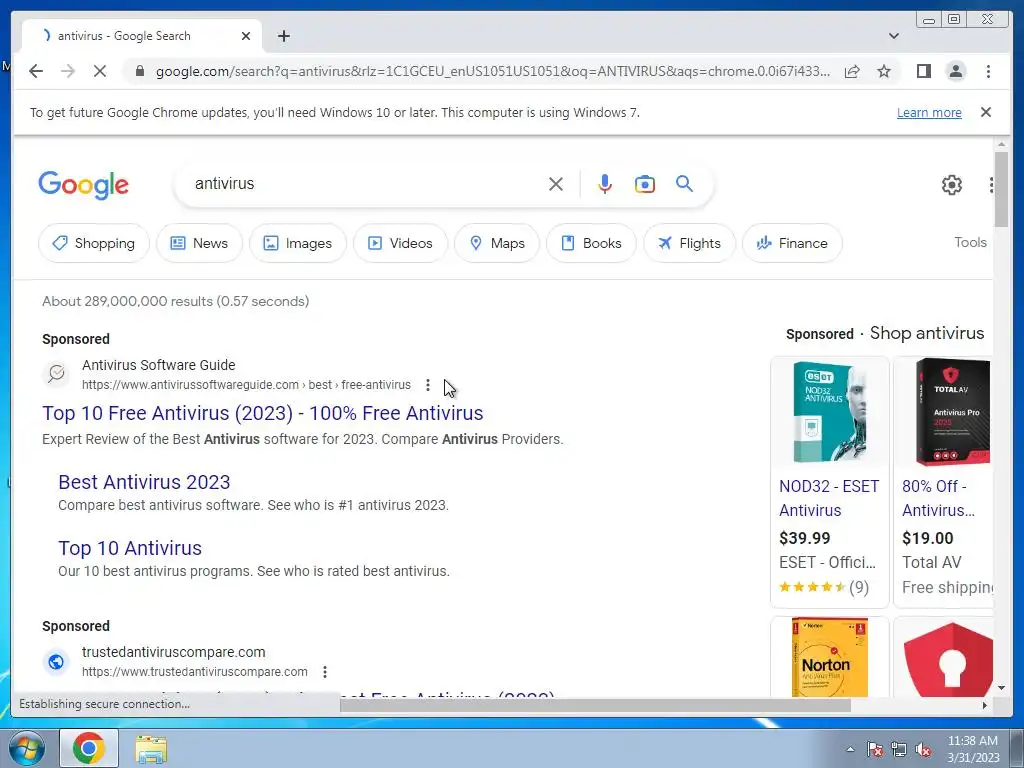Click the Show desktop strip by clock
The width and height of the screenshot is (1024, 768).
click(1017, 748)
